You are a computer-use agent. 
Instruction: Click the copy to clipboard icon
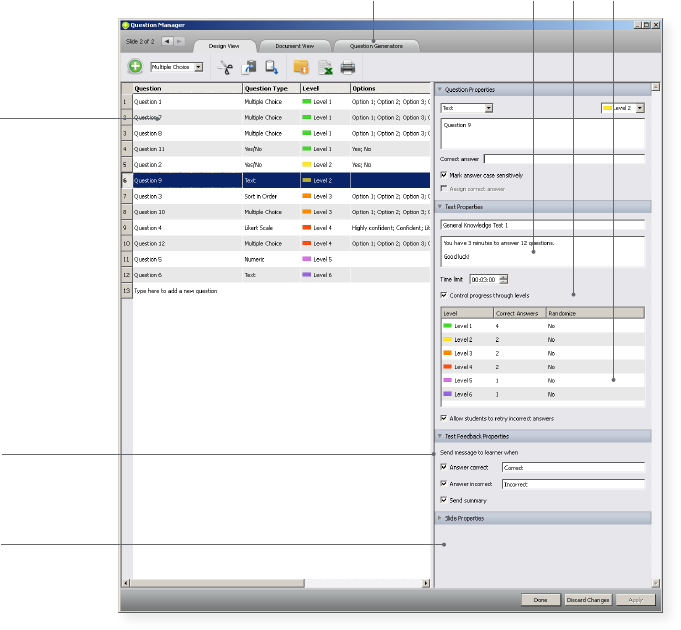pos(249,67)
